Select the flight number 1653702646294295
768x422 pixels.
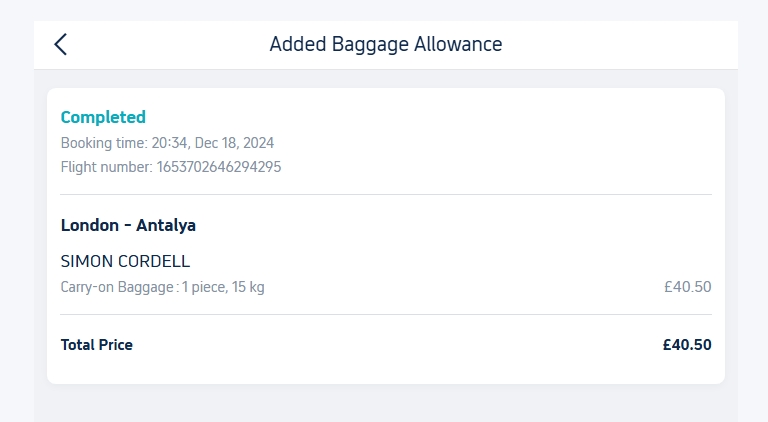pos(219,167)
